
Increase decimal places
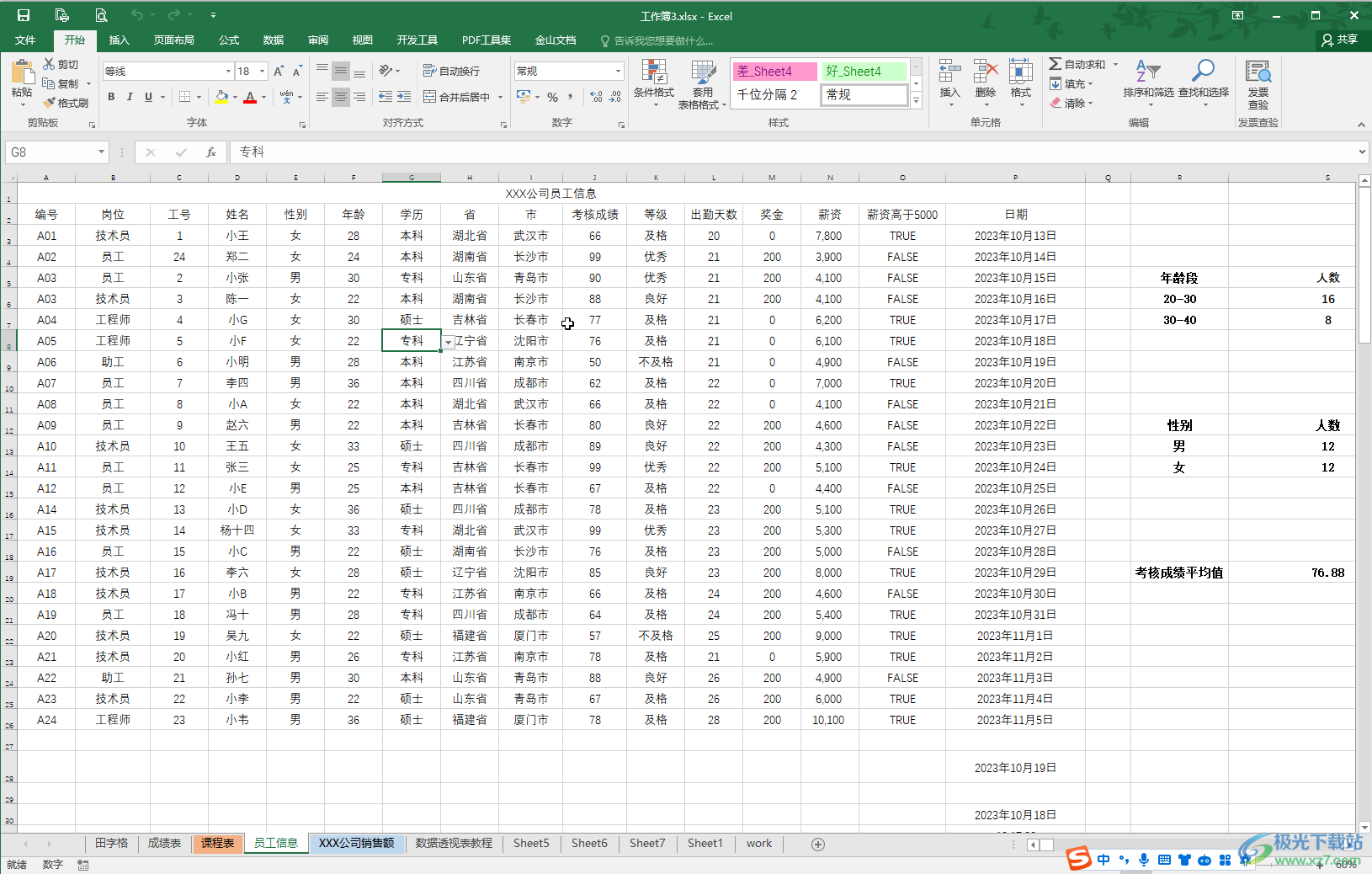click(597, 97)
